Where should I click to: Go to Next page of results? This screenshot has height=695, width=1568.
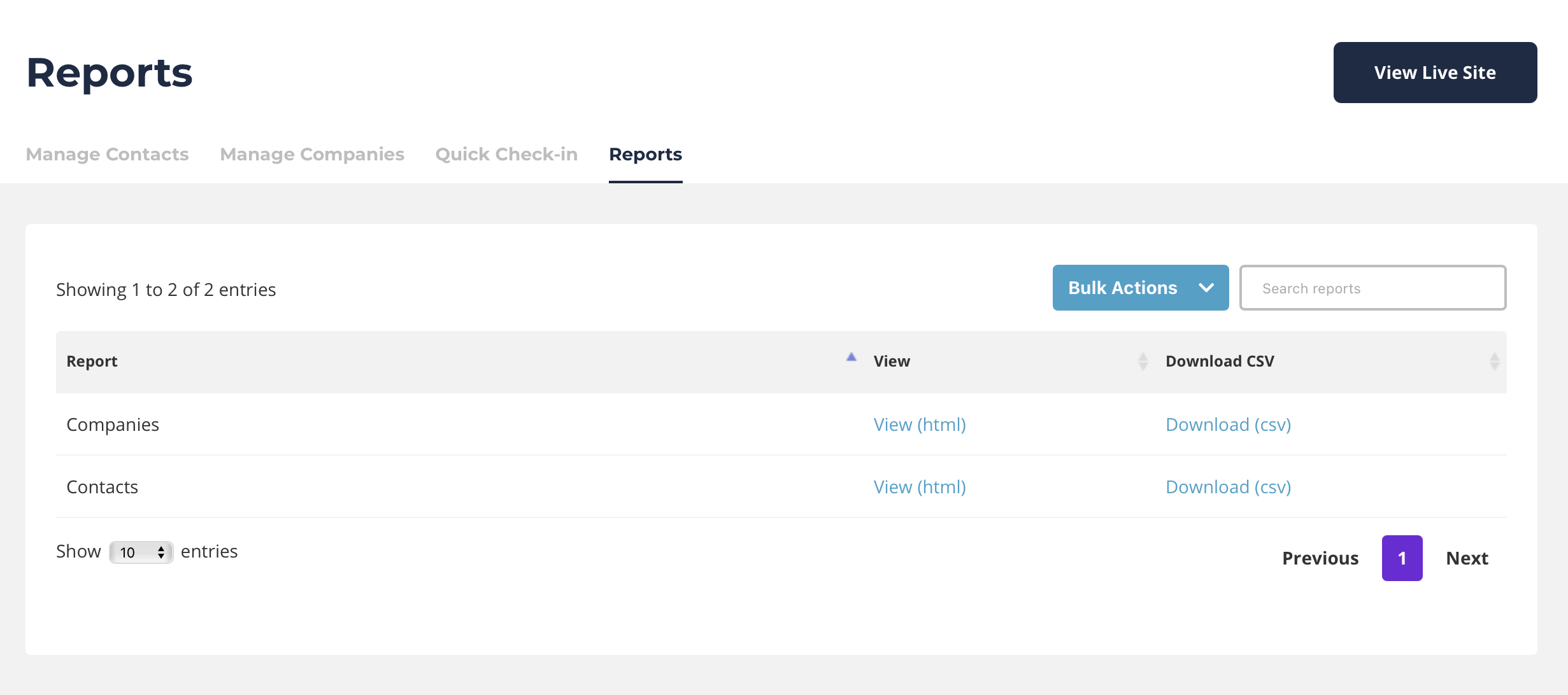1467,558
